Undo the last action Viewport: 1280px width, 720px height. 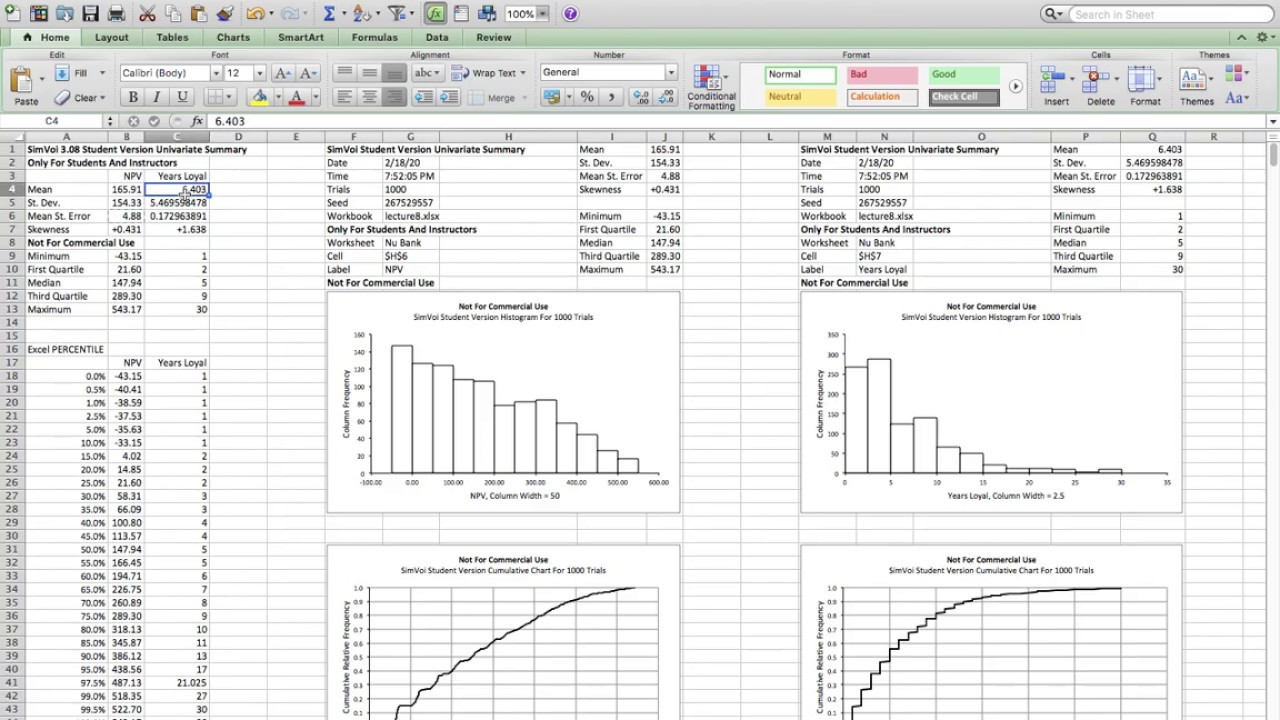[x=255, y=14]
